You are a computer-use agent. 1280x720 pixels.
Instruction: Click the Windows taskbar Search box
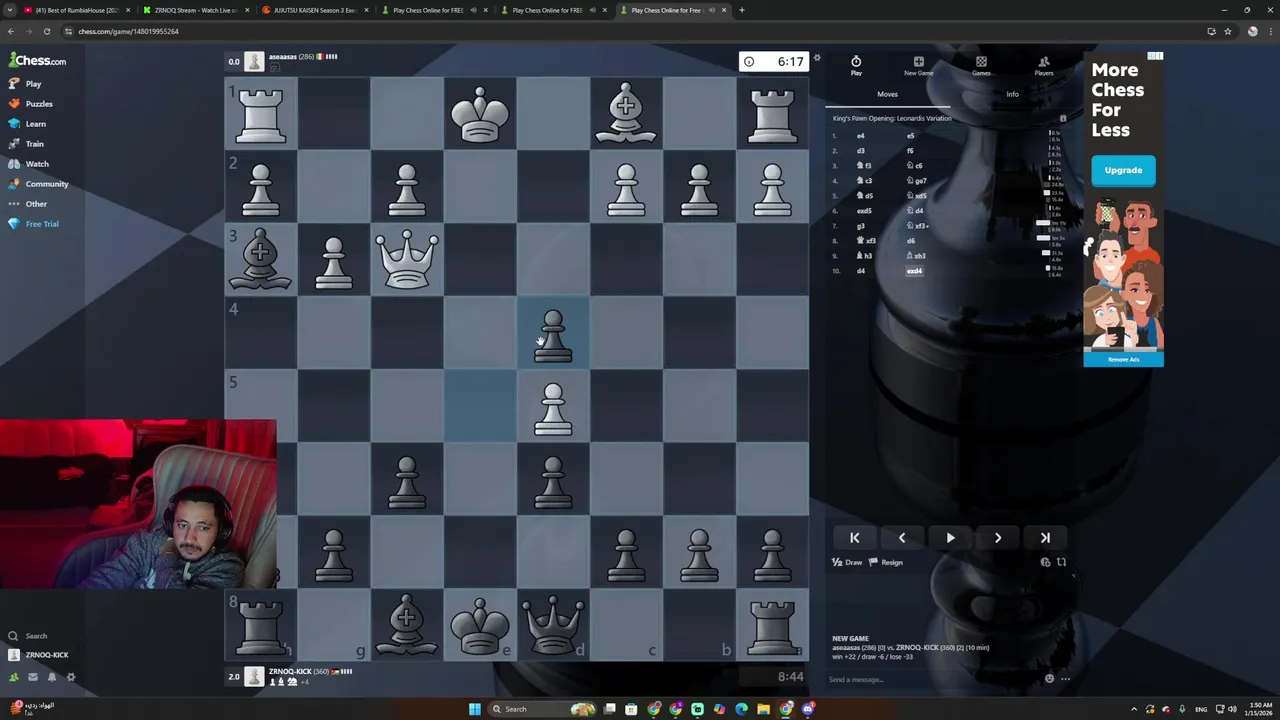[x=540, y=709]
